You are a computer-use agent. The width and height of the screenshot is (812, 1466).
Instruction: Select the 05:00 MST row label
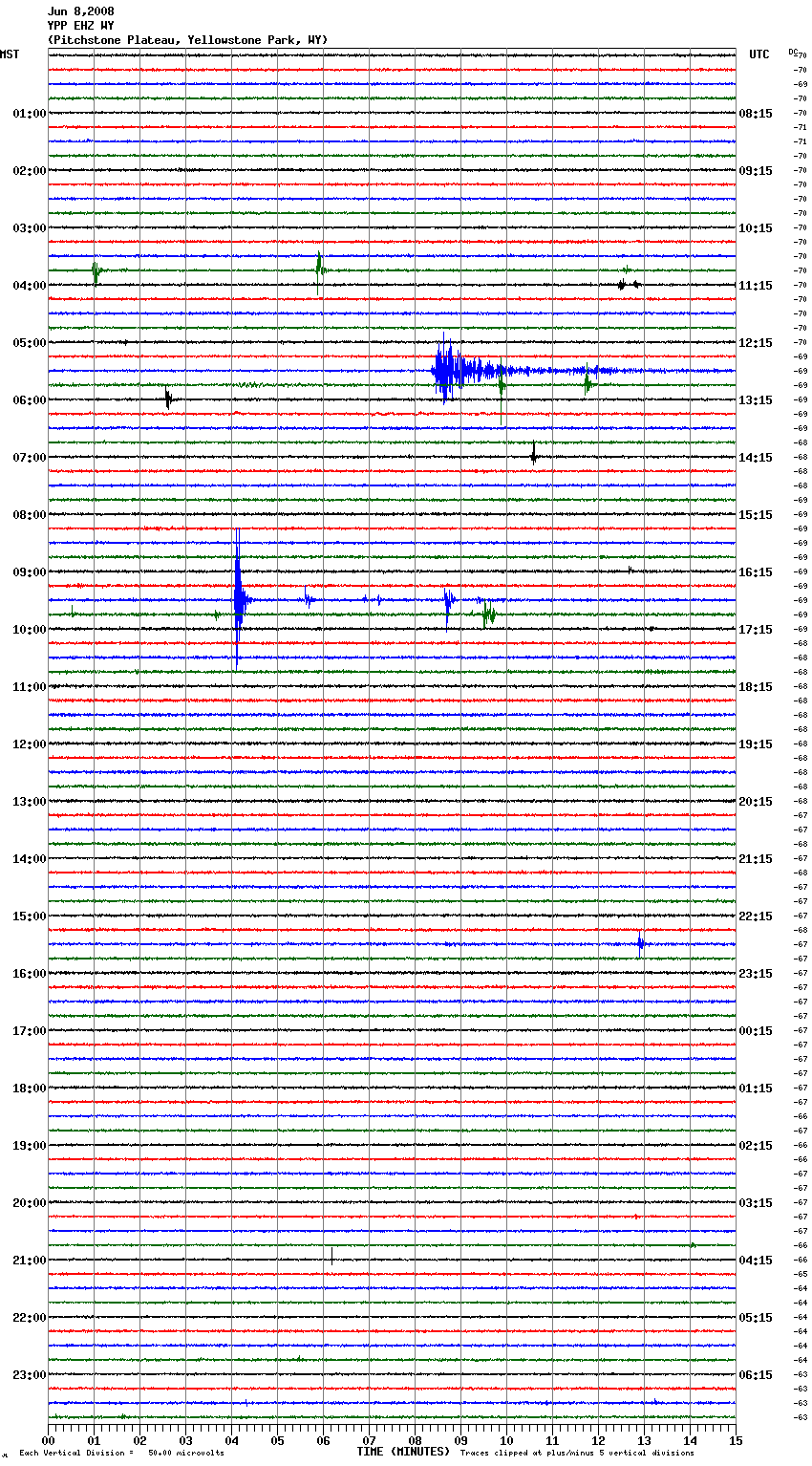click(30, 343)
